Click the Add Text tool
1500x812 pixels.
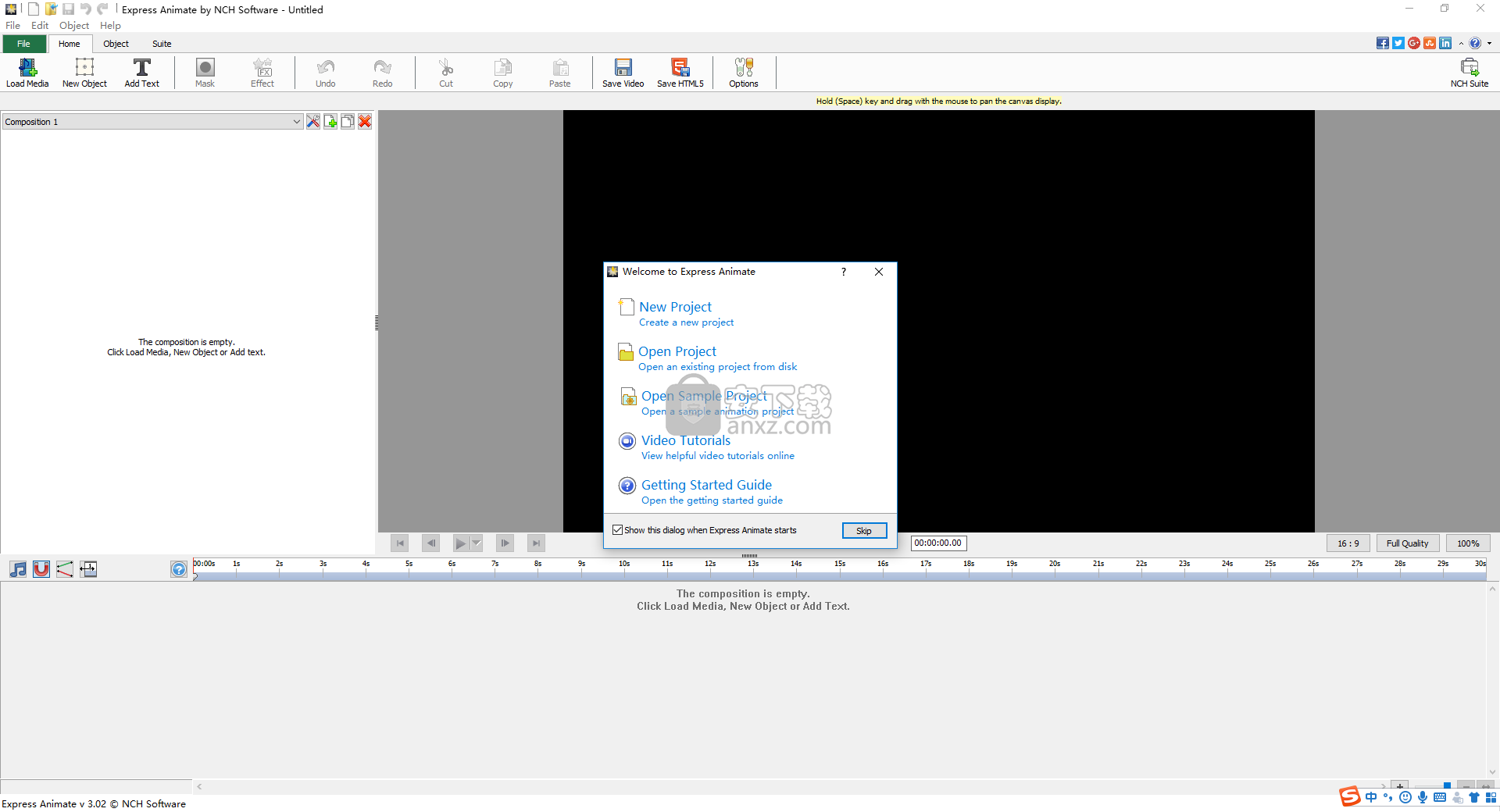pos(141,73)
